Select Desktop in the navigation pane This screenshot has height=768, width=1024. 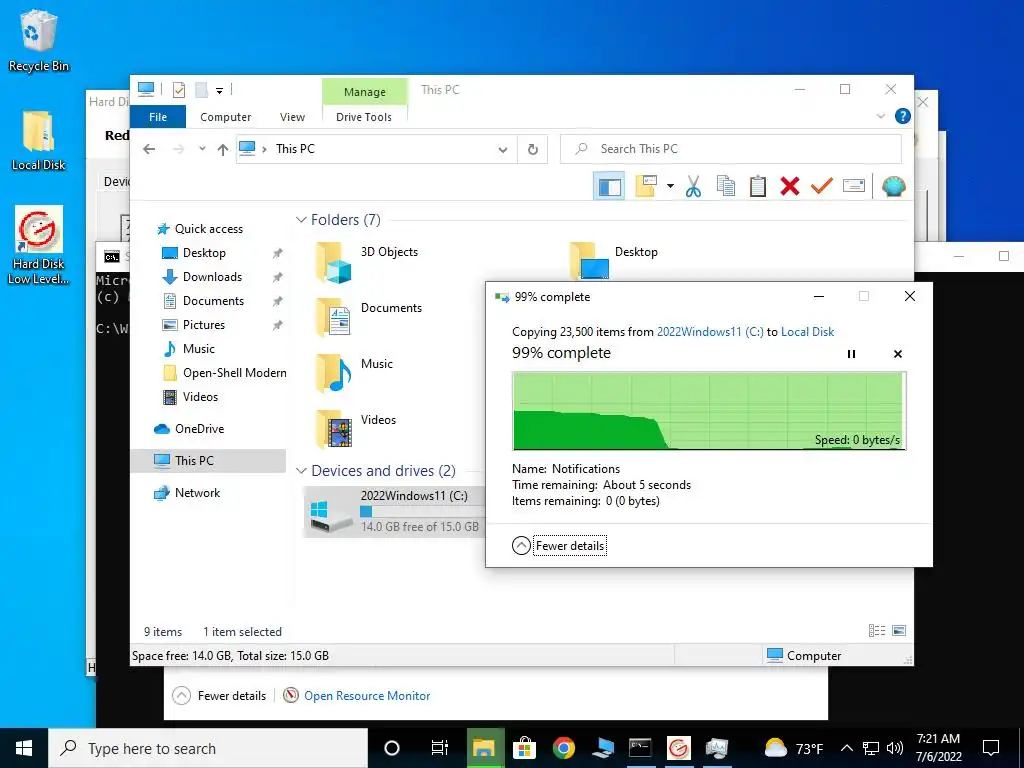(x=204, y=253)
